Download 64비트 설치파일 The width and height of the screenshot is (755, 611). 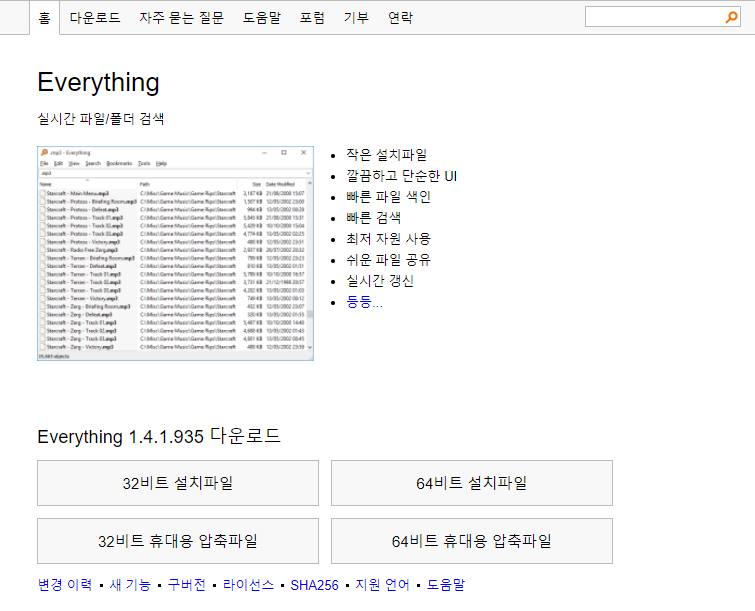472,483
